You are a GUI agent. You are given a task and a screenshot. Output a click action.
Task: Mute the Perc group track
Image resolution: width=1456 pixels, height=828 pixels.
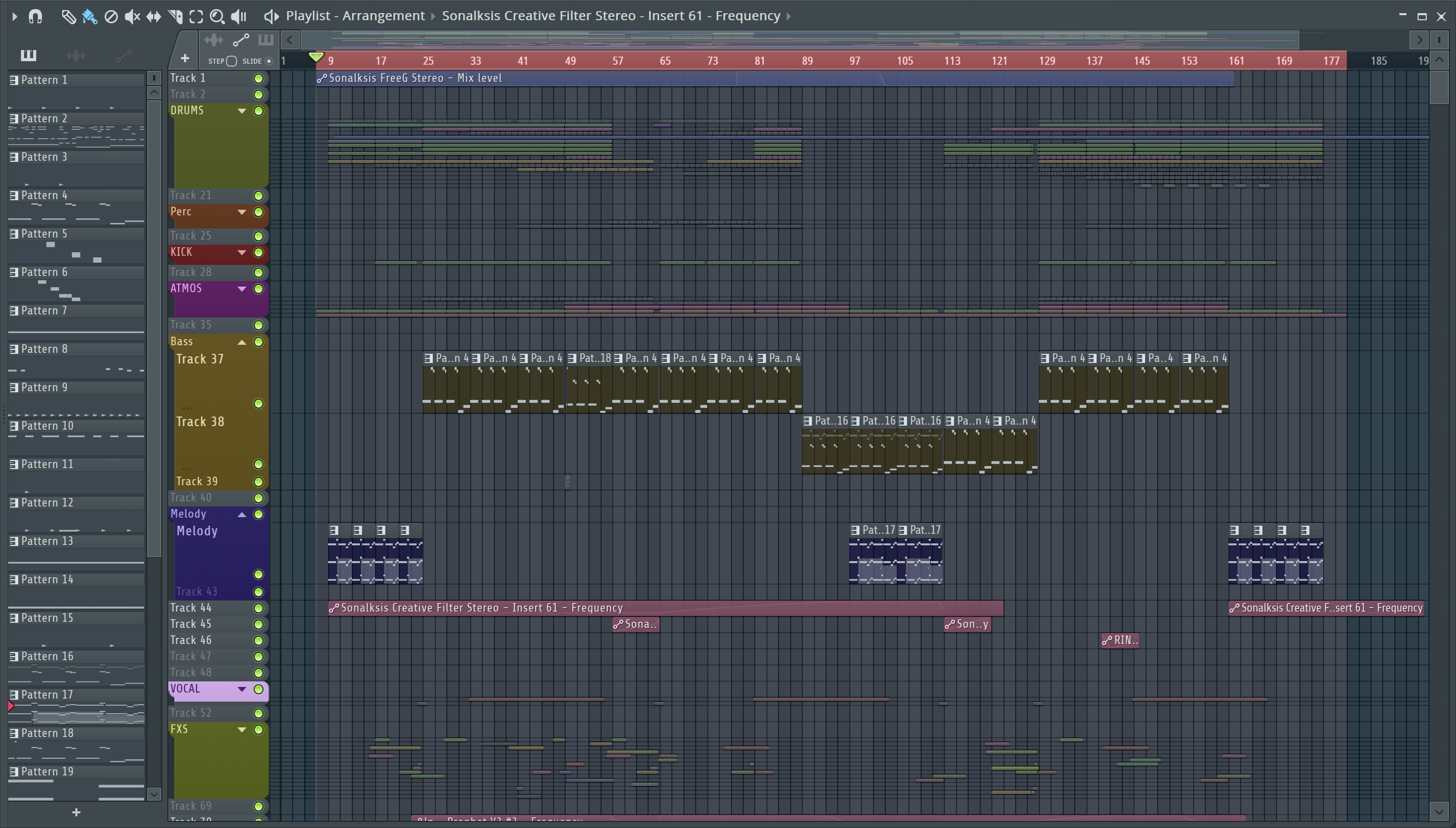(x=258, y=212)
